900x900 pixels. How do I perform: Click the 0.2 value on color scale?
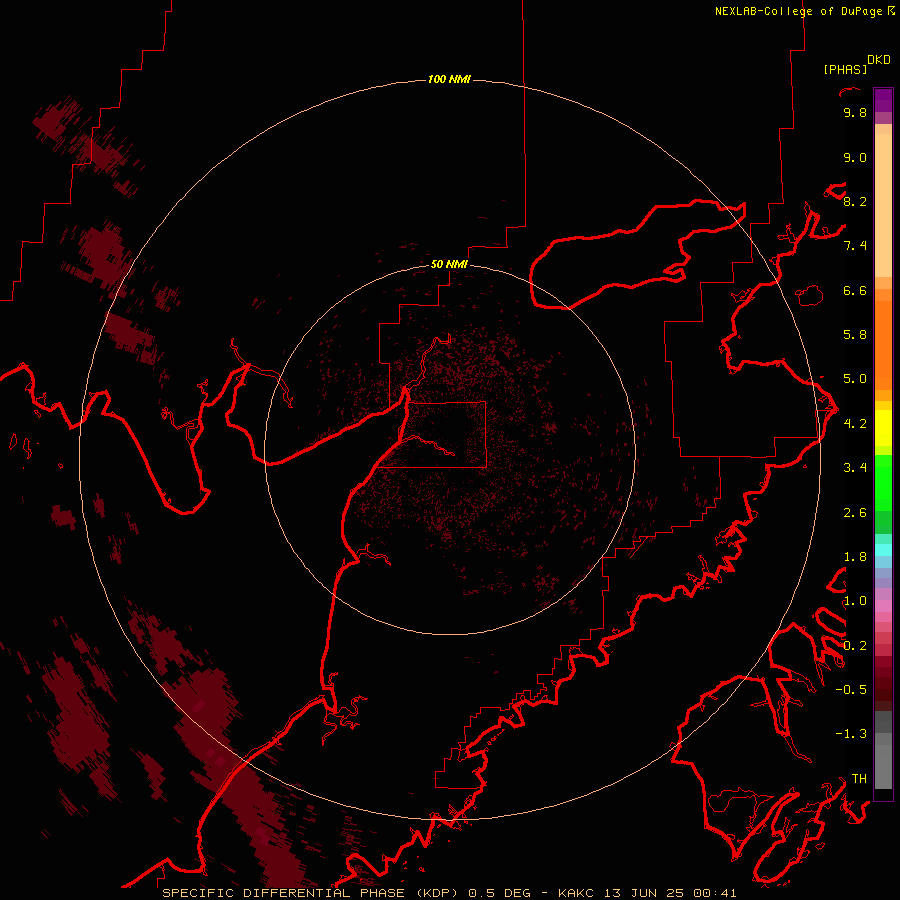(855, 646)
